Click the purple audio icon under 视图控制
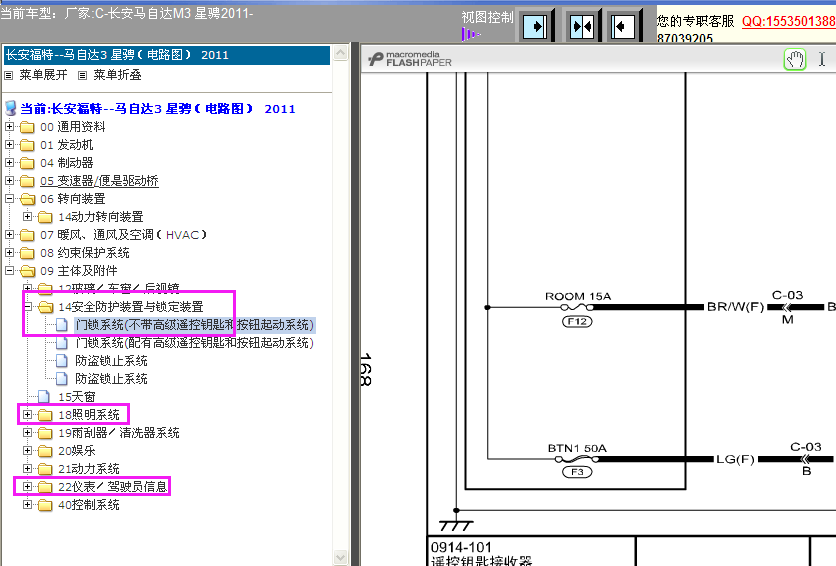The height and width of the screenshot is (566, 836). [x=470, y=35]
